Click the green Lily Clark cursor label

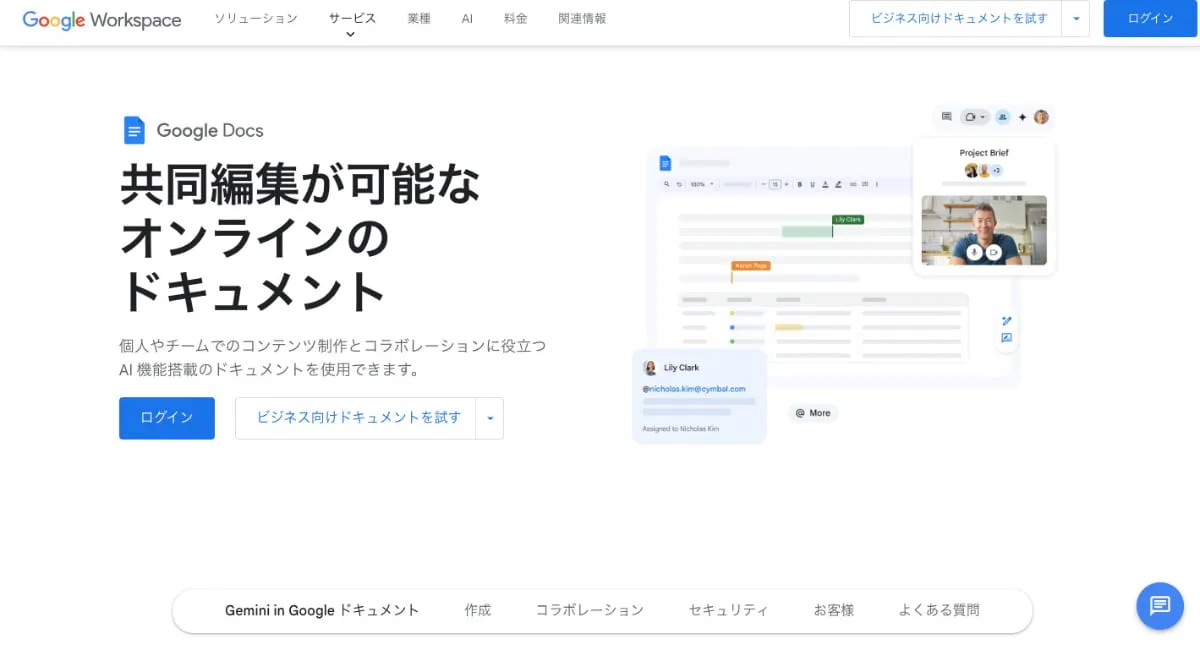pos(848,219)
